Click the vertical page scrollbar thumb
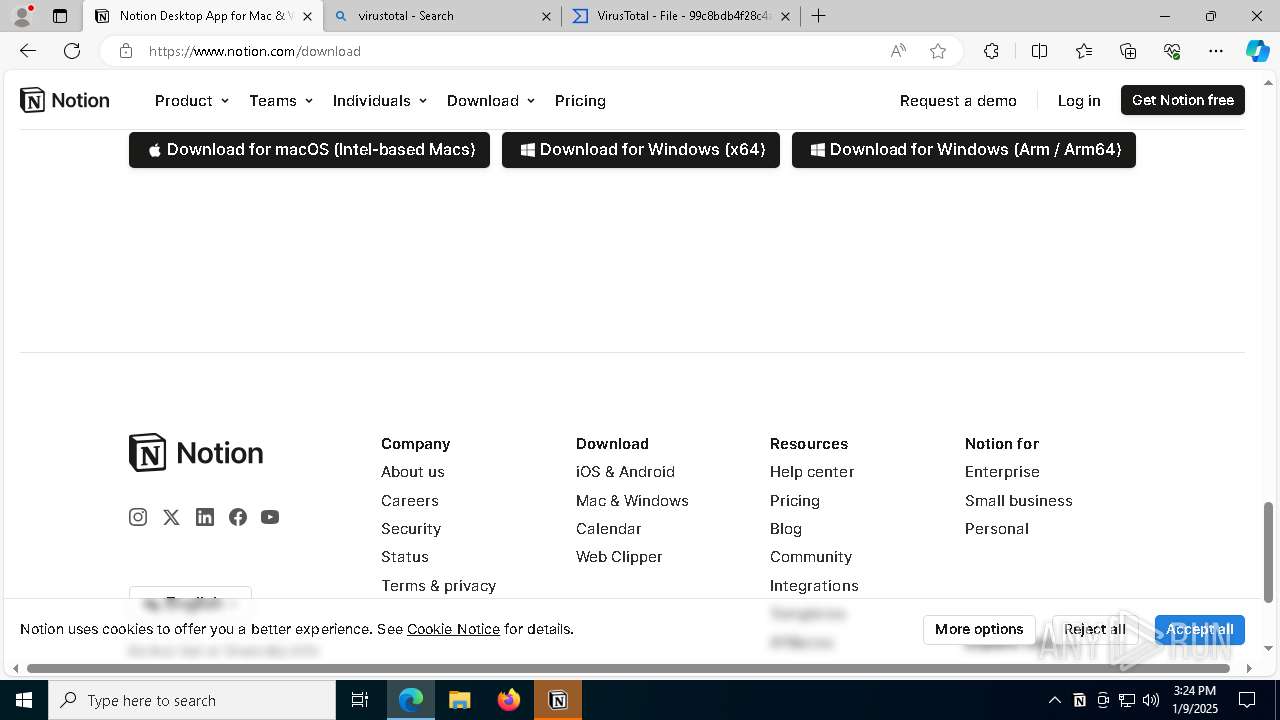The height and width of the screenshot is (720, 1280). 1269,552
